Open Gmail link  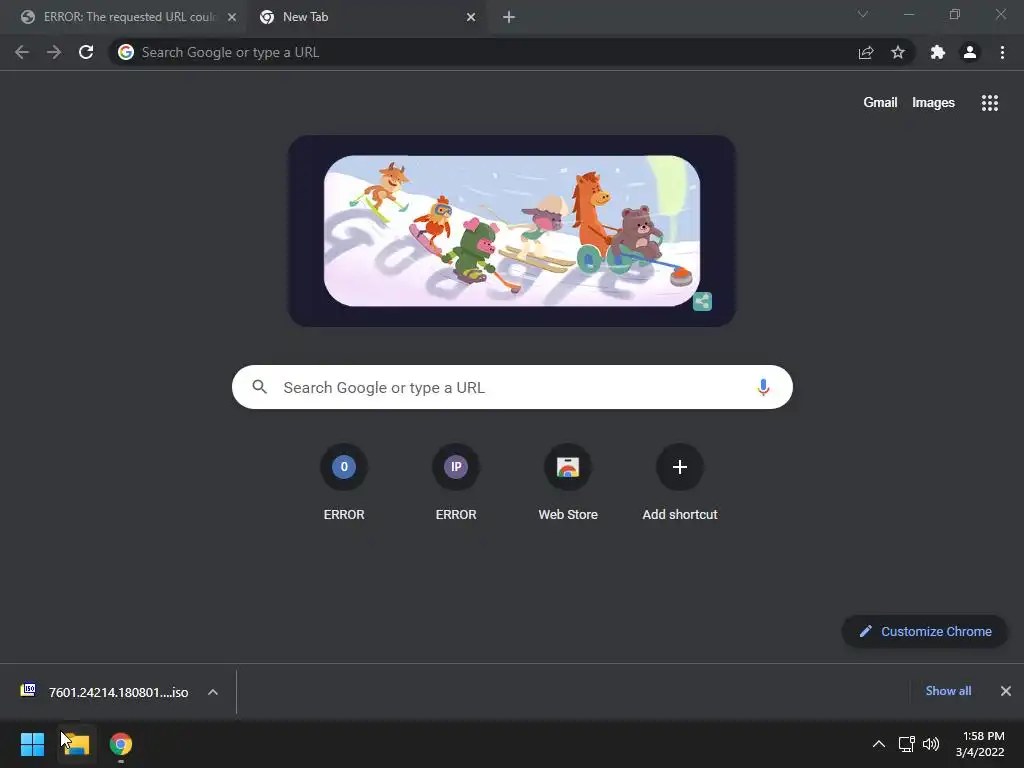(880, 103)
